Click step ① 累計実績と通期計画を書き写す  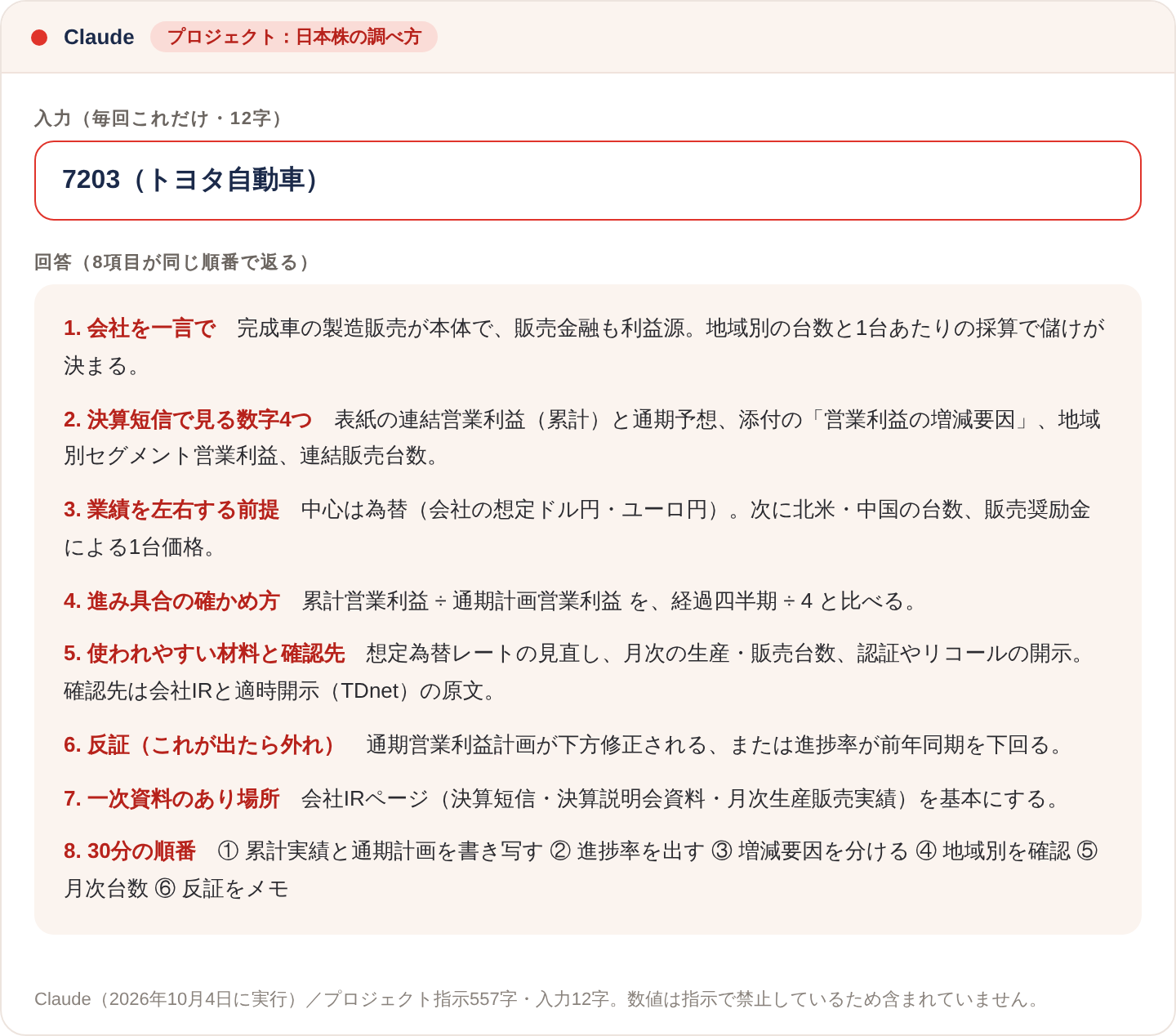pos(381,851)
